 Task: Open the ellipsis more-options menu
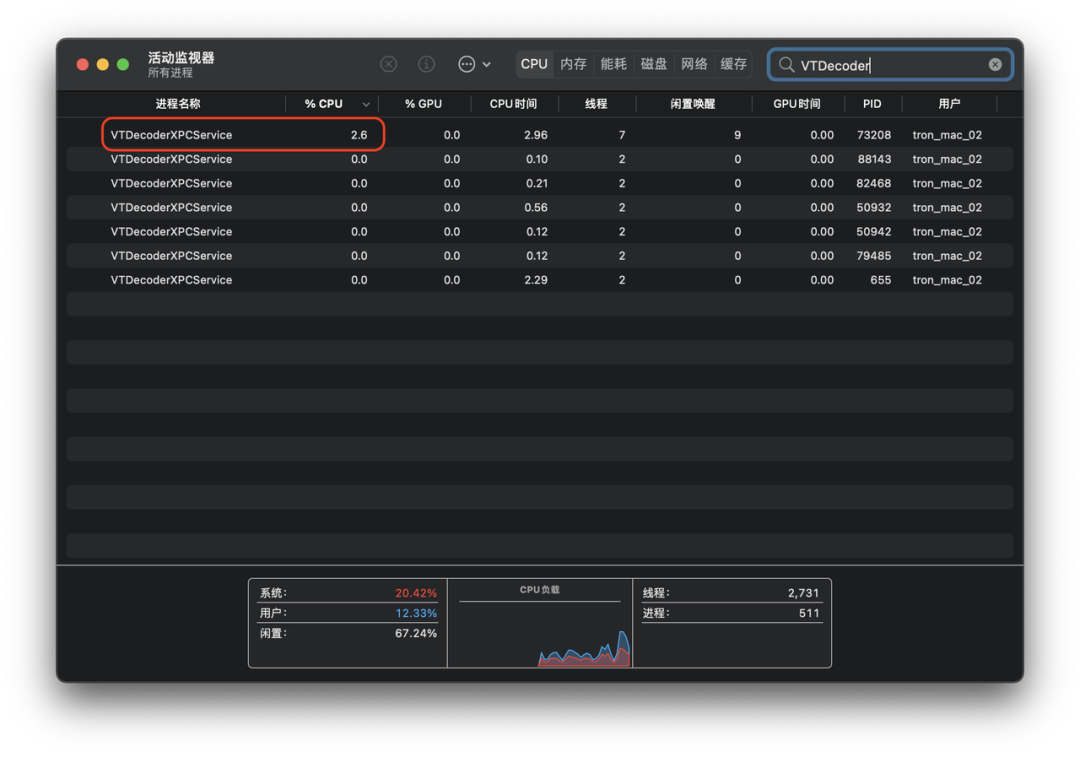pyautogui.click(x=474, y=64)
